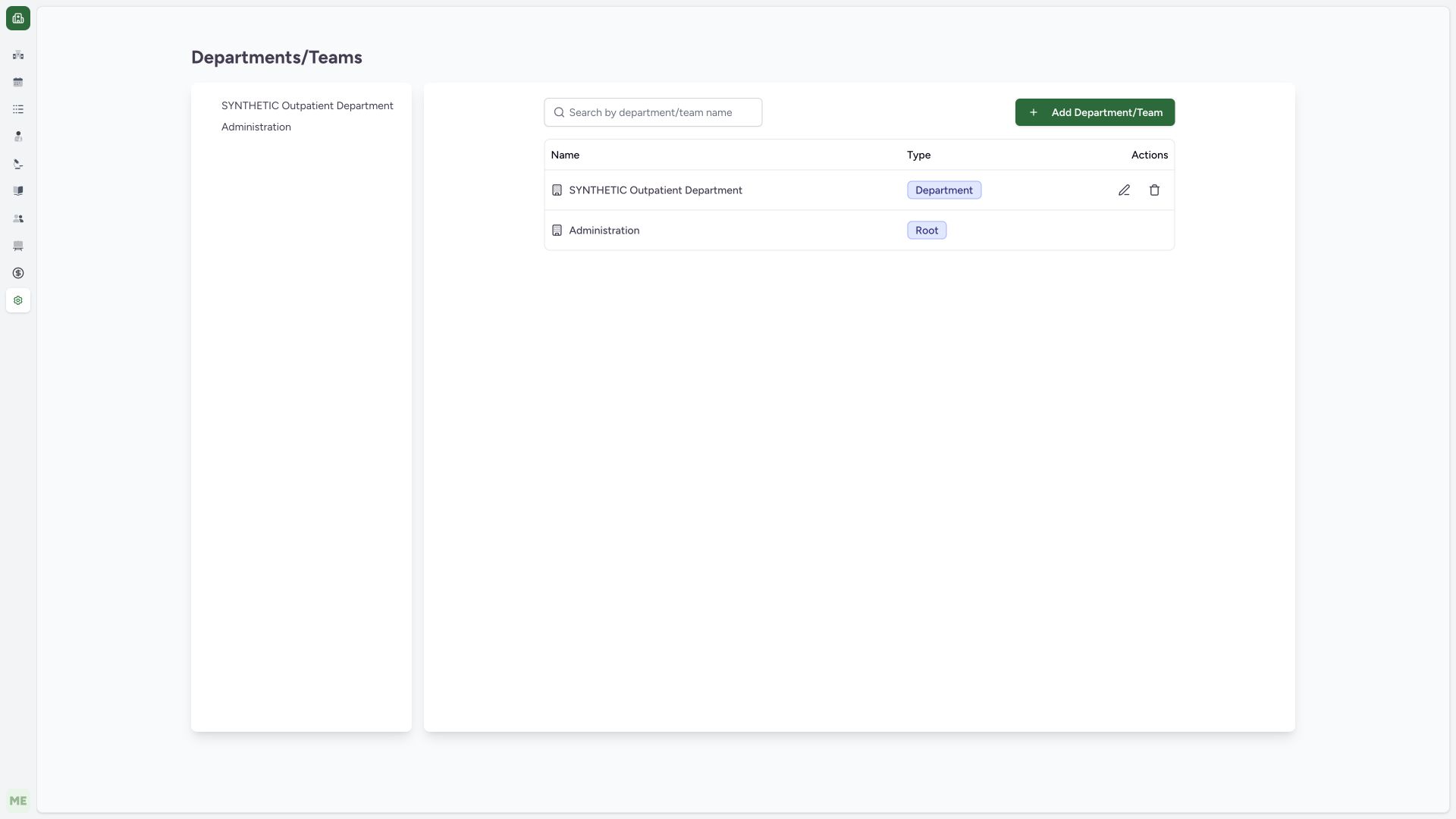Screen dimensions: 1456x819
Task: Open the Administration table row name
Action: click(604, 231)
